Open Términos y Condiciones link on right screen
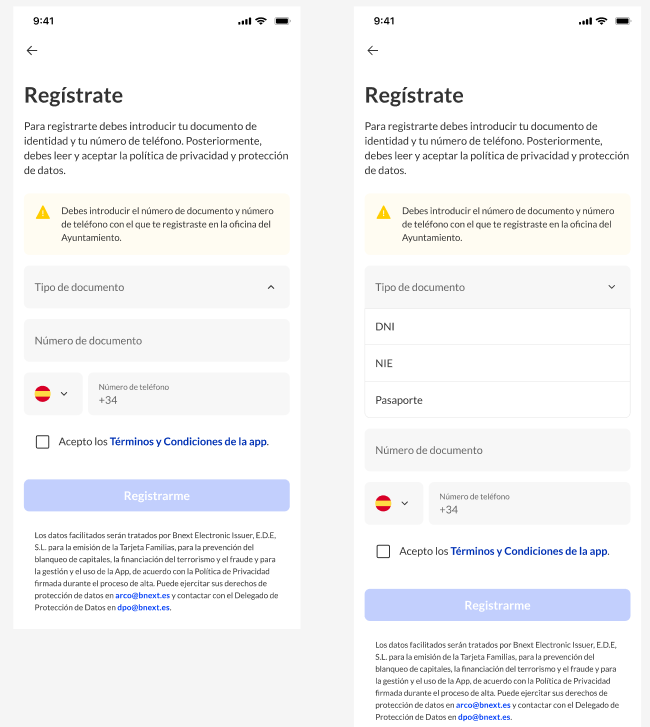Viewport: 650px width, 727px height. [529, 551]
